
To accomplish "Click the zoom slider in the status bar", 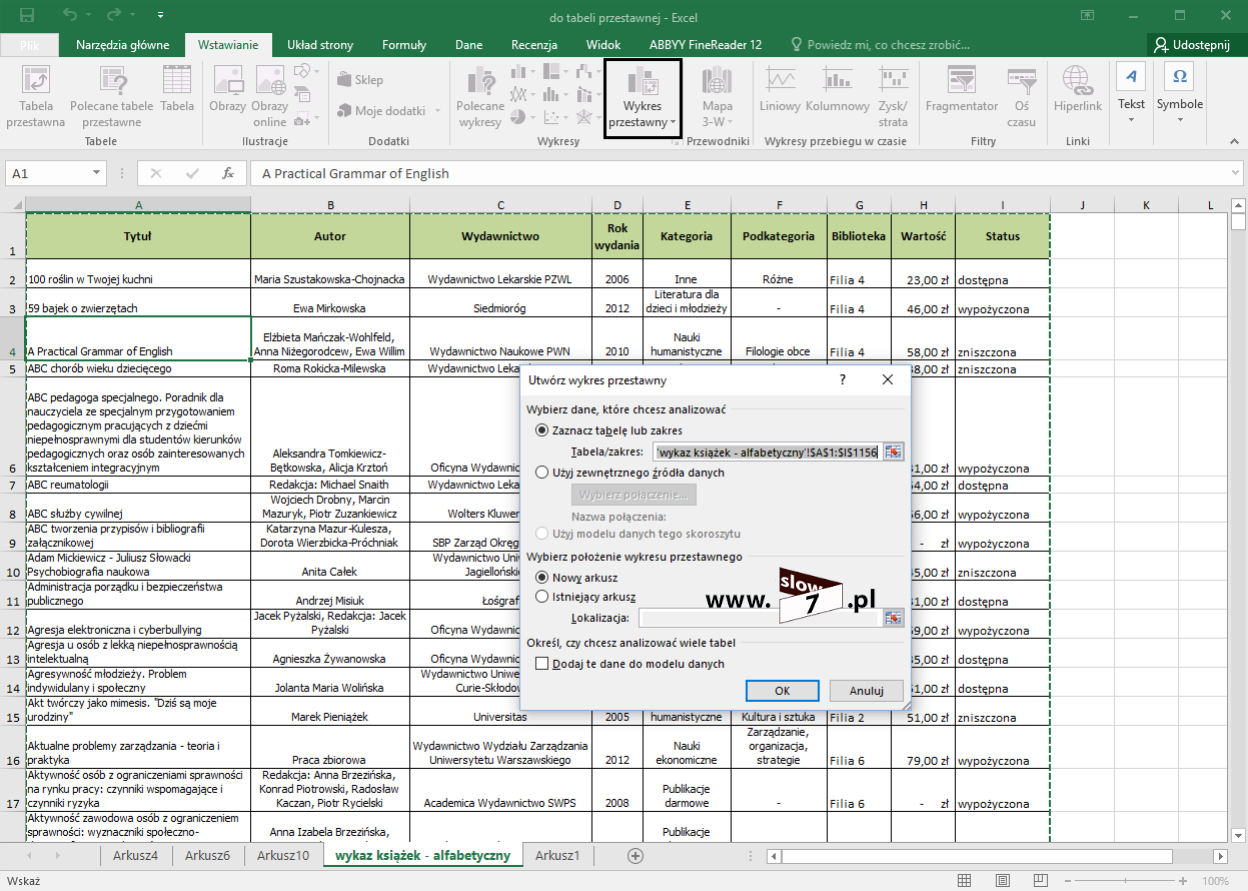I will click(x=1123, y=881).
